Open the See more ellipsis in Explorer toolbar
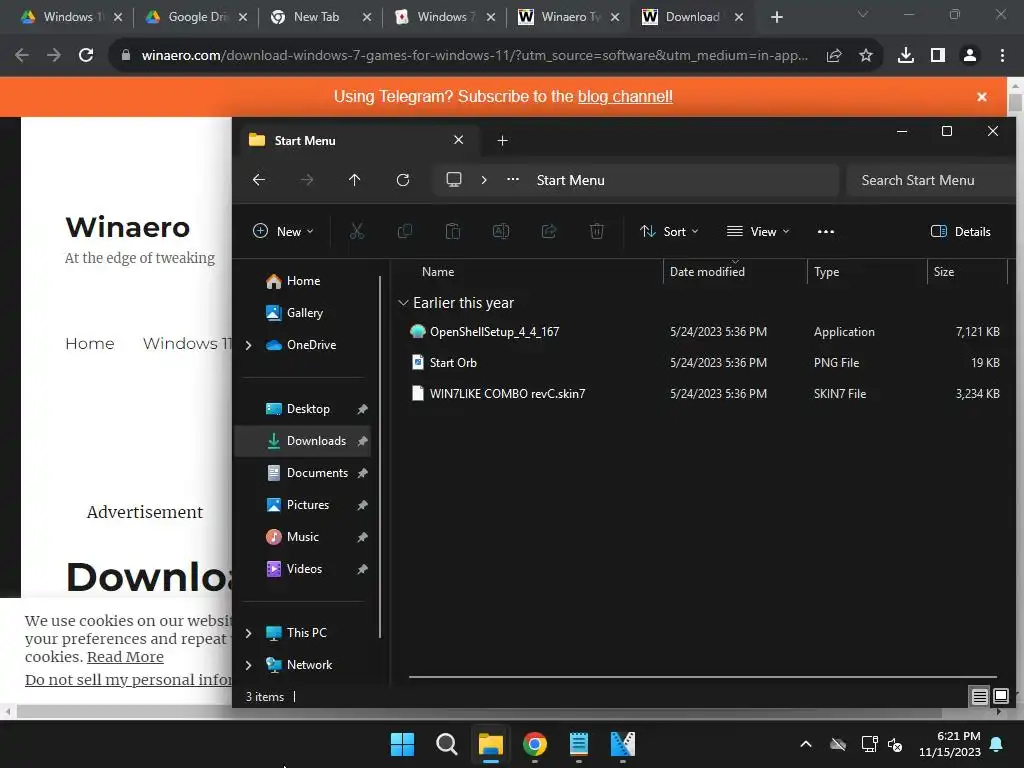 click(825, 231)
